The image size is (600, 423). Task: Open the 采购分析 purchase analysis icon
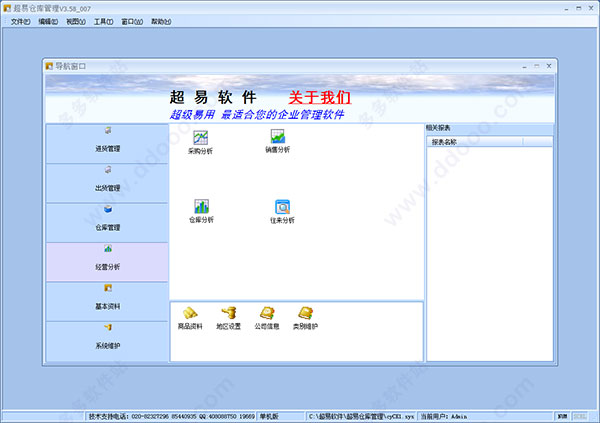point(200,142)
